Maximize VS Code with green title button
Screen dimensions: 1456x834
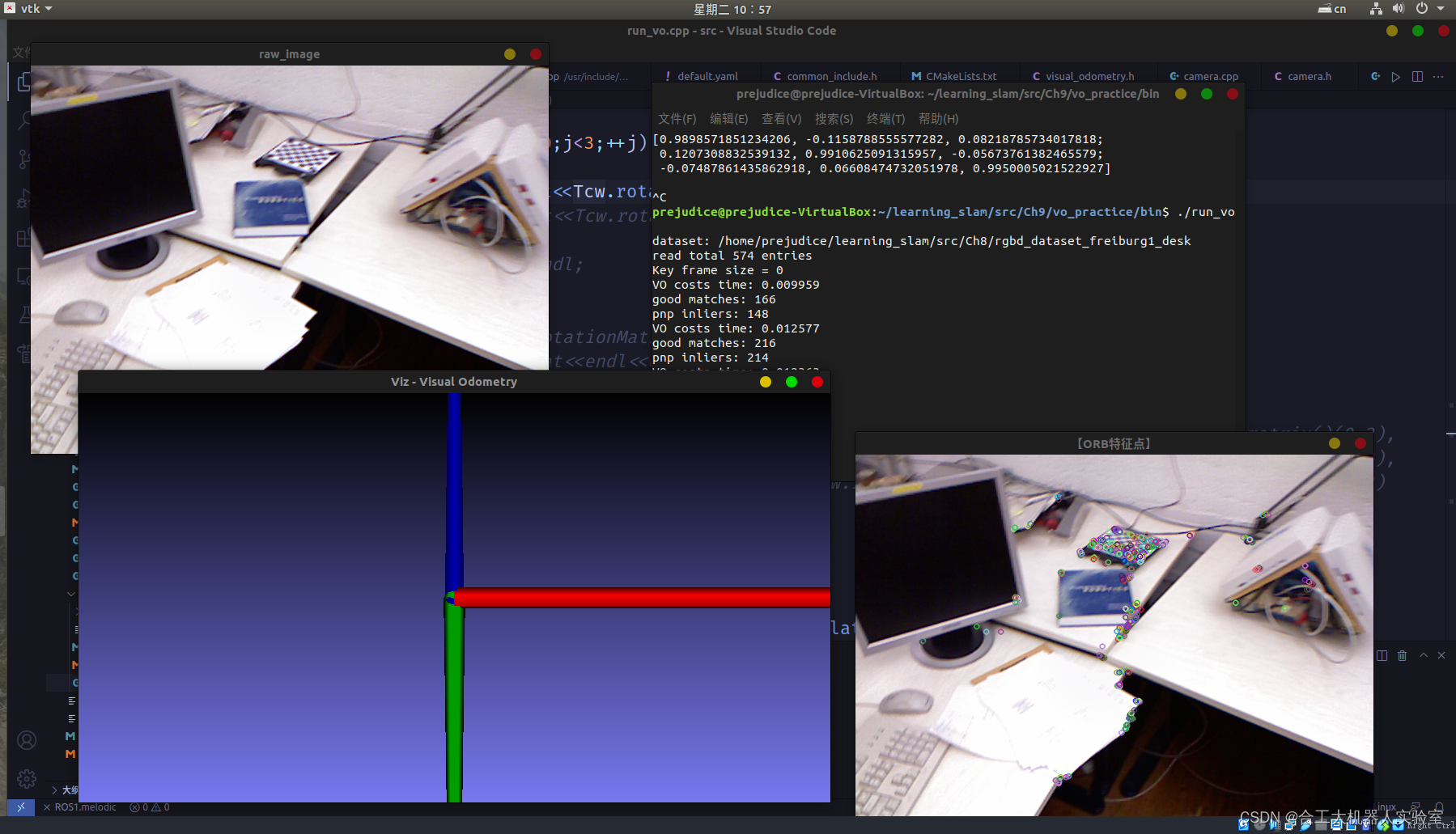(1418, 31)
